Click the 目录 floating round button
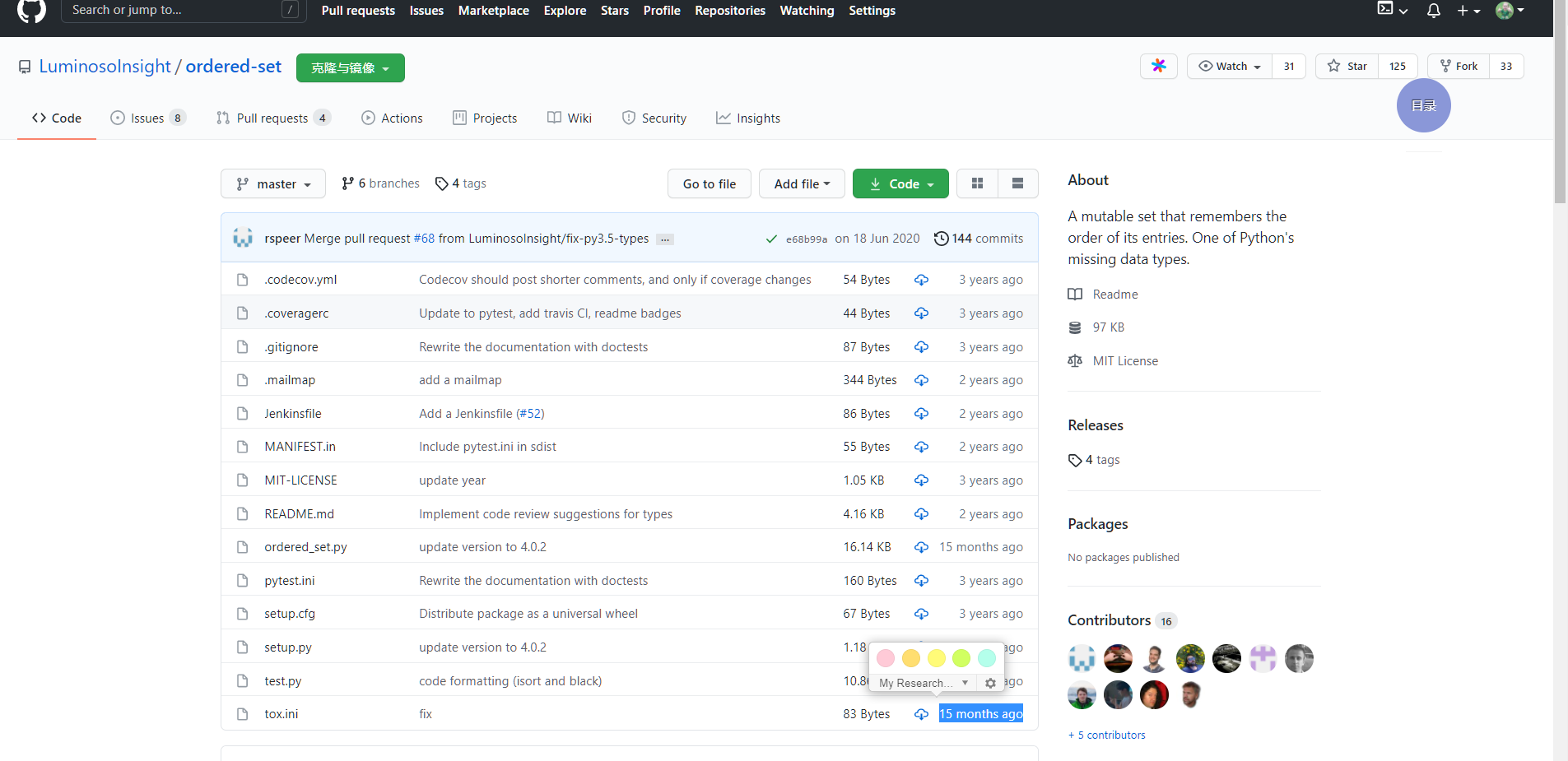 pyautogui.click(x=1423, y=105)
